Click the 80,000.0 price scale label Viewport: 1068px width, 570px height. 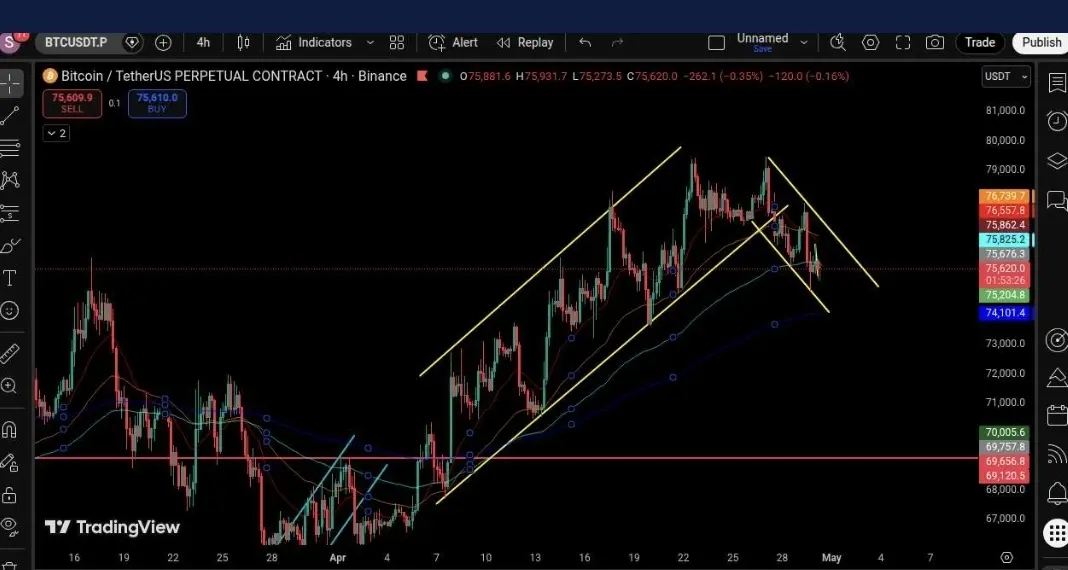click(1005, 140)
